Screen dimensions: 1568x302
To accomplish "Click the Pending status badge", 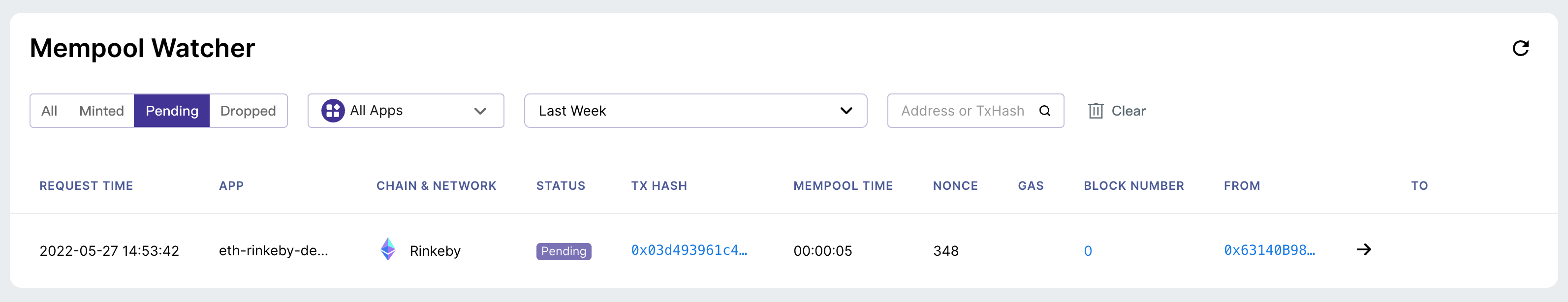I will pos(564,251).
